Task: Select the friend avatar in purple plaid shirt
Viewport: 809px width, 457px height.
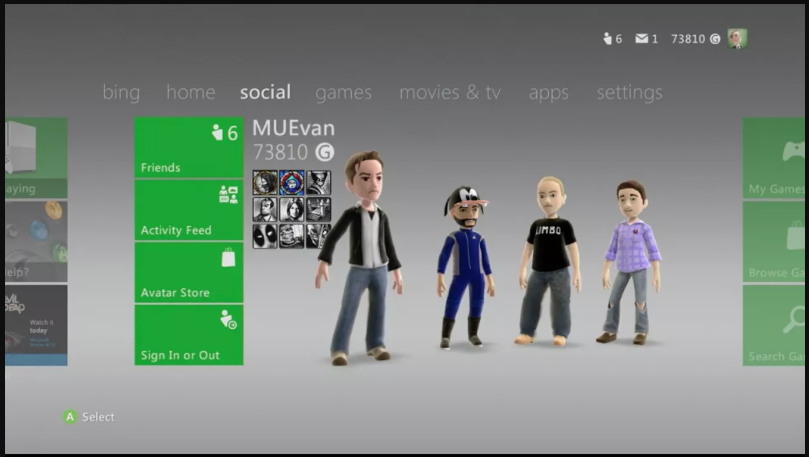Action: 631,262
